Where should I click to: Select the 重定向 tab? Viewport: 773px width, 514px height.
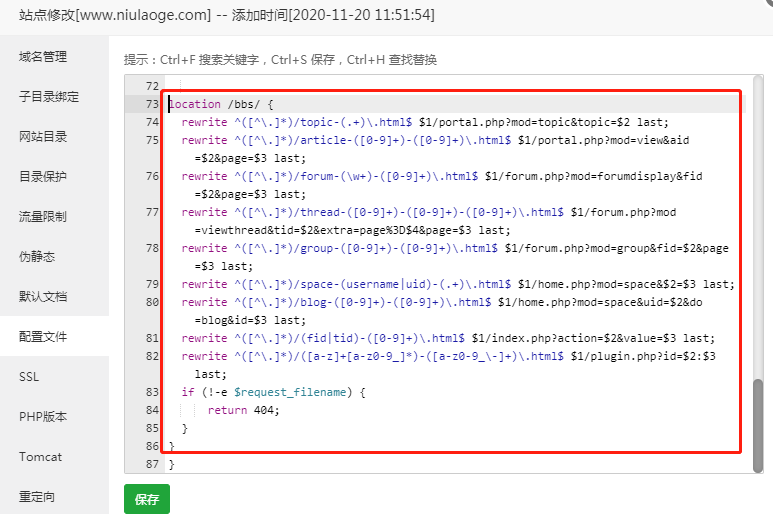point(37,497)
